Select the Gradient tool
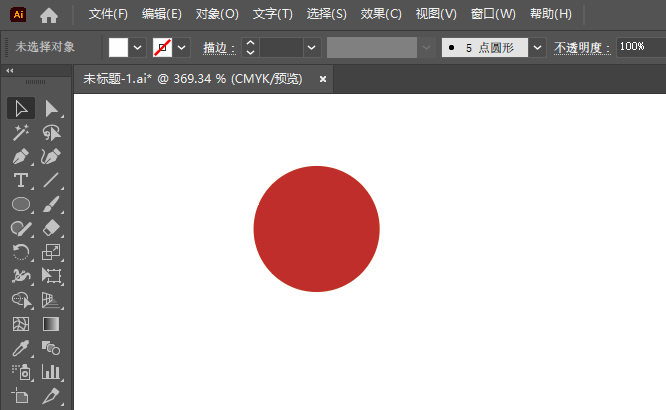This screenshot has width=666, height=410. (x=52, y=324)
